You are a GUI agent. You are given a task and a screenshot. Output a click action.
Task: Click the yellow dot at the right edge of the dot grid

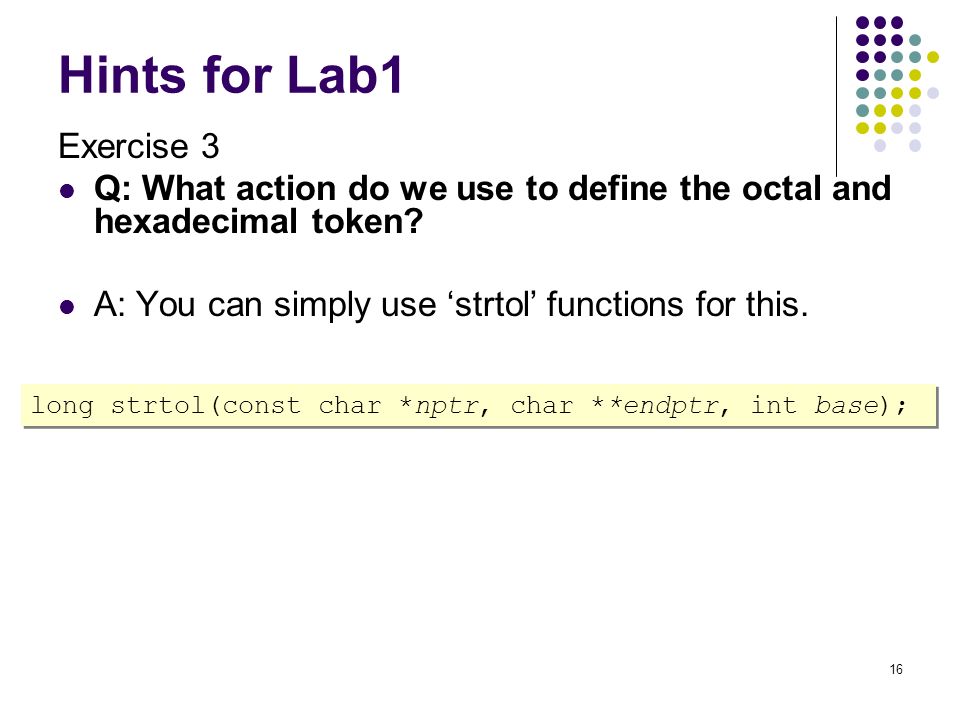click(932, 58)
